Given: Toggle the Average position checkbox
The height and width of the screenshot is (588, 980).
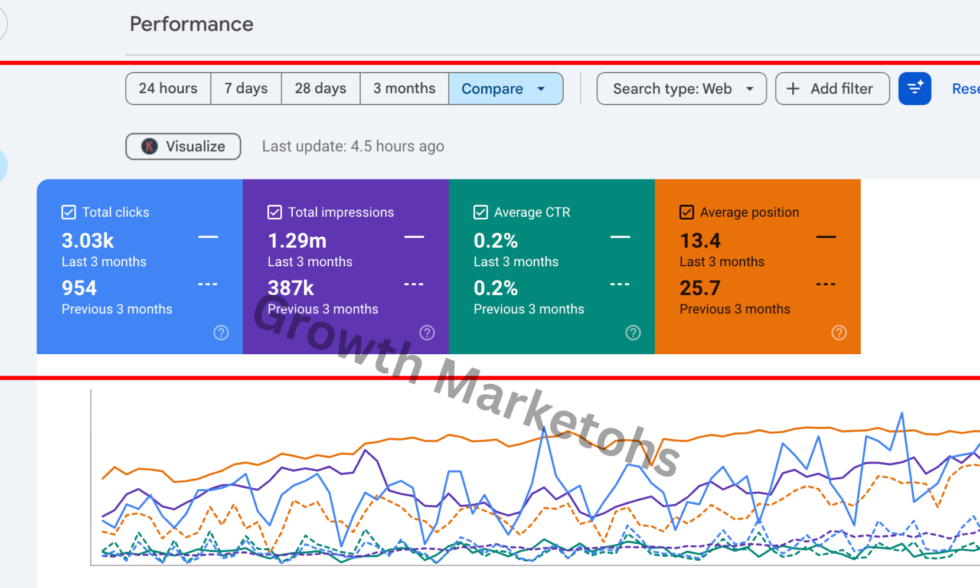Looking at the screenshot, I should [x=686, y=212].
